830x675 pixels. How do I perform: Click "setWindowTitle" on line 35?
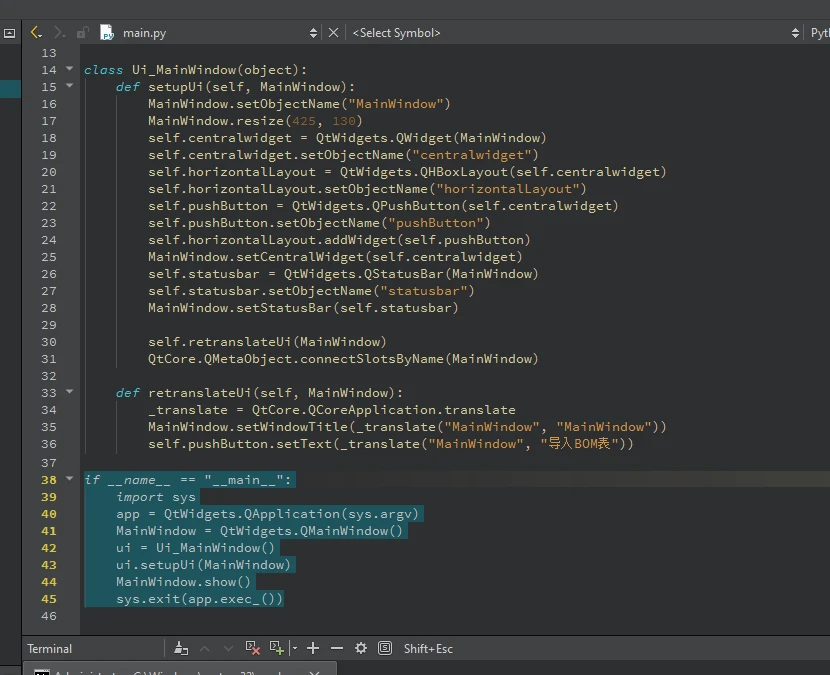point(292,427)
